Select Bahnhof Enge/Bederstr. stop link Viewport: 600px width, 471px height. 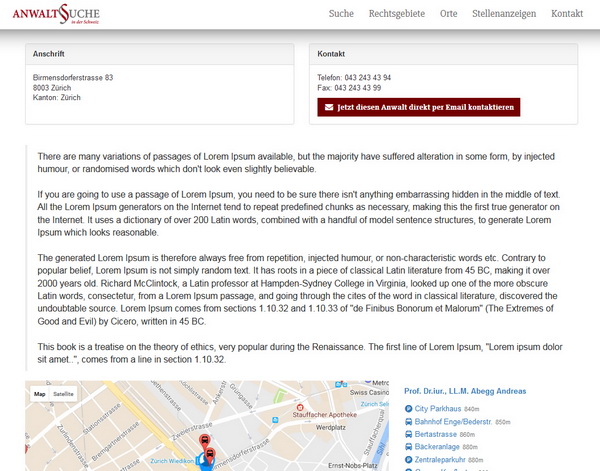pos(453,422)
